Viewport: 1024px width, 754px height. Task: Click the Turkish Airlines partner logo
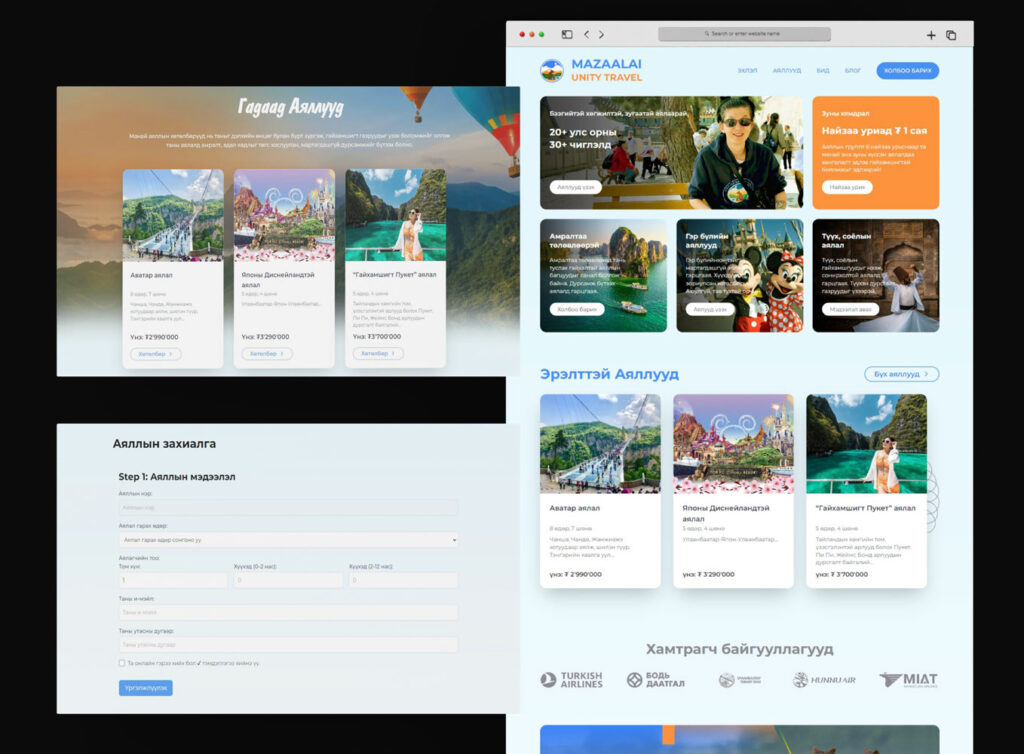tap(571, 680)
